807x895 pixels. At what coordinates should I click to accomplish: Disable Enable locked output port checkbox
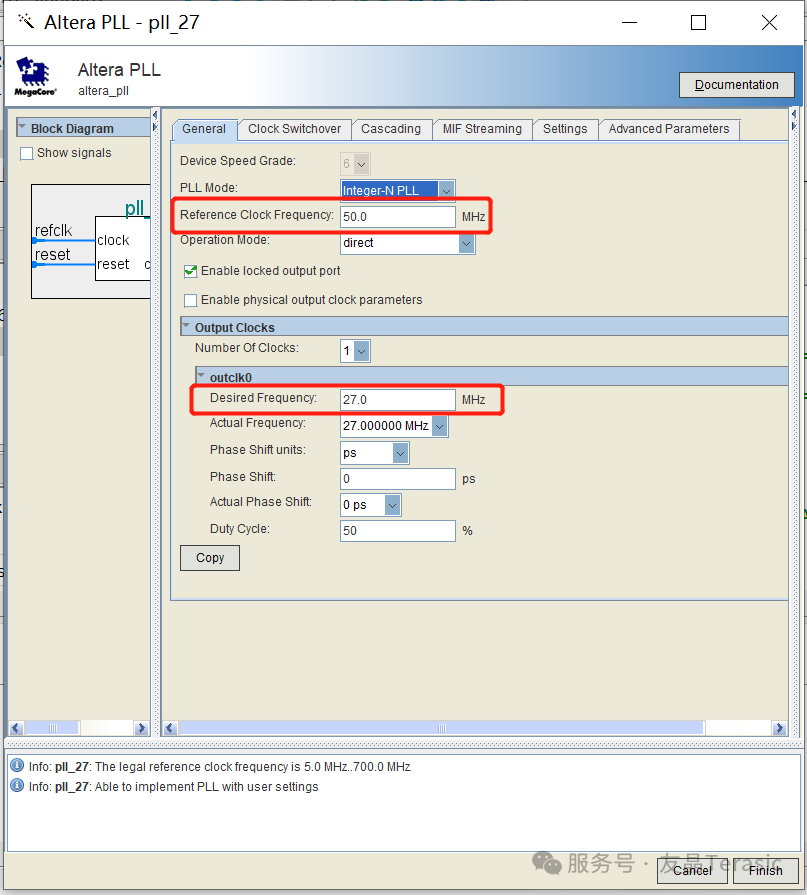coord(191,271)
